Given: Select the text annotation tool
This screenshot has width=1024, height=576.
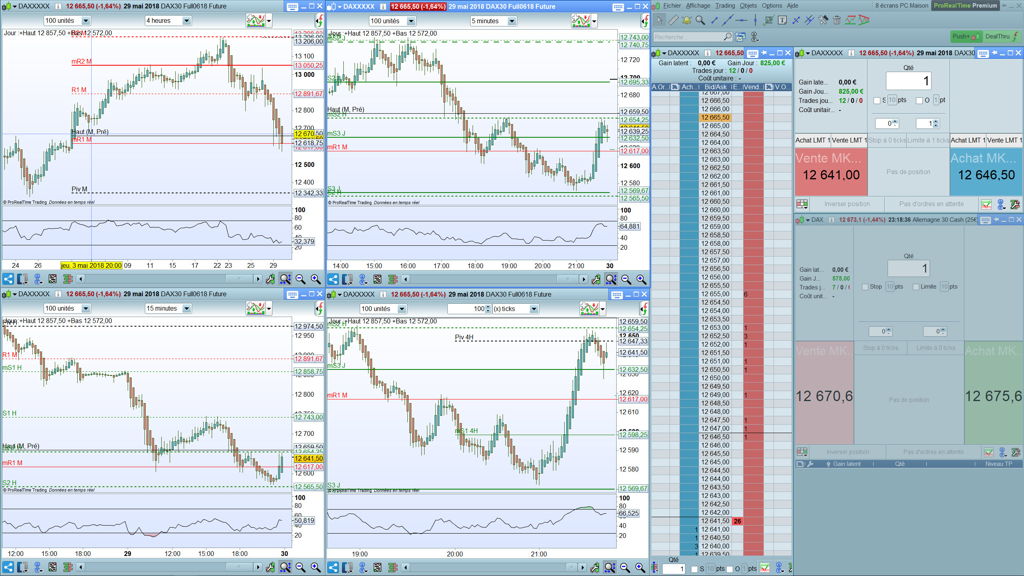Looking at the screenshot, I should (x=782, y=20).
